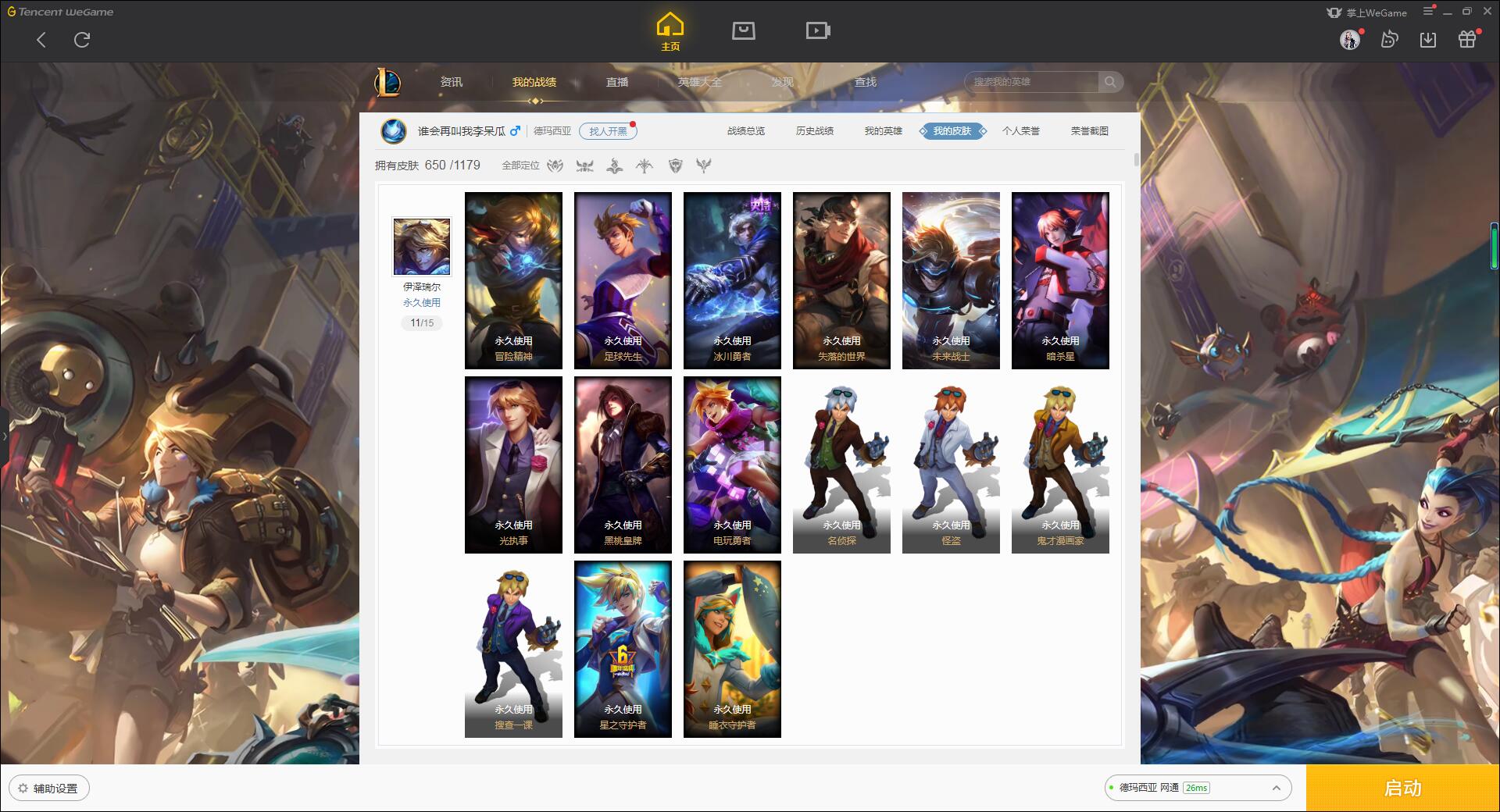Open the 怪盗 skin card
Image resolution: width=1500 pixels, height=812 pixels.
pyautogui.click(x=951, y=465)
